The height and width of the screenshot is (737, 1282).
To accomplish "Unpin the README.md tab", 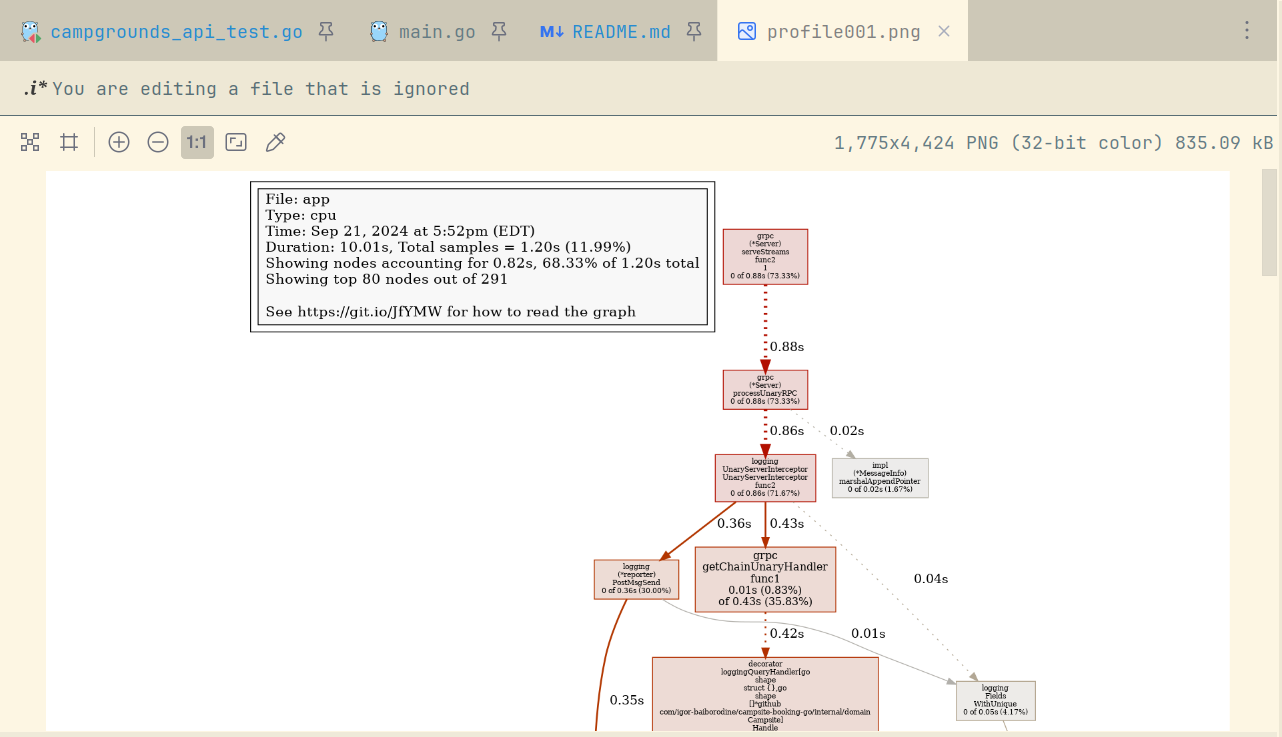I will [x=694, y=31].
